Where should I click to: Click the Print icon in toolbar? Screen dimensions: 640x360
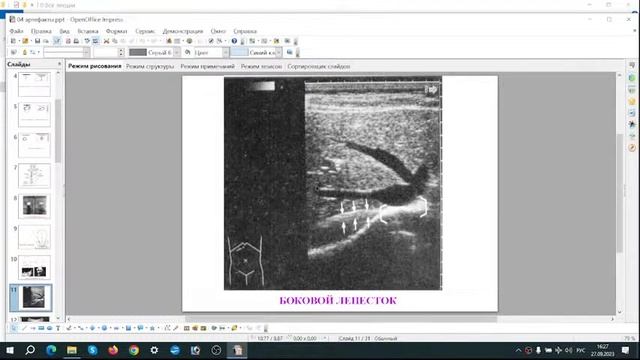click(x=76, y=41)
